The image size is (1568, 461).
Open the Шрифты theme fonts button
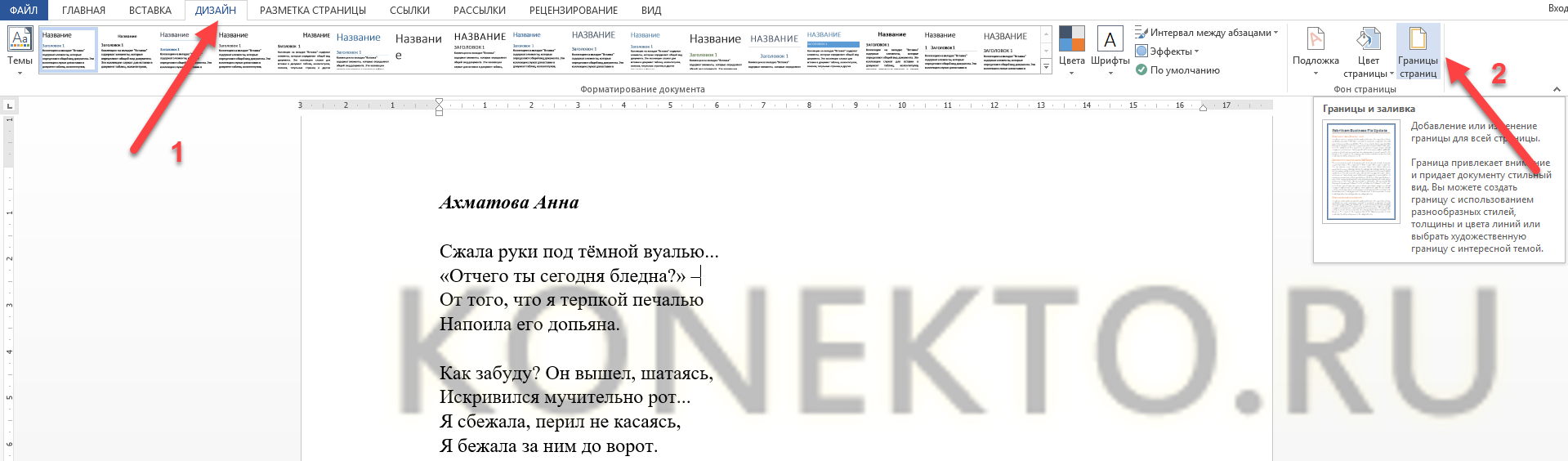[1110, 49]
